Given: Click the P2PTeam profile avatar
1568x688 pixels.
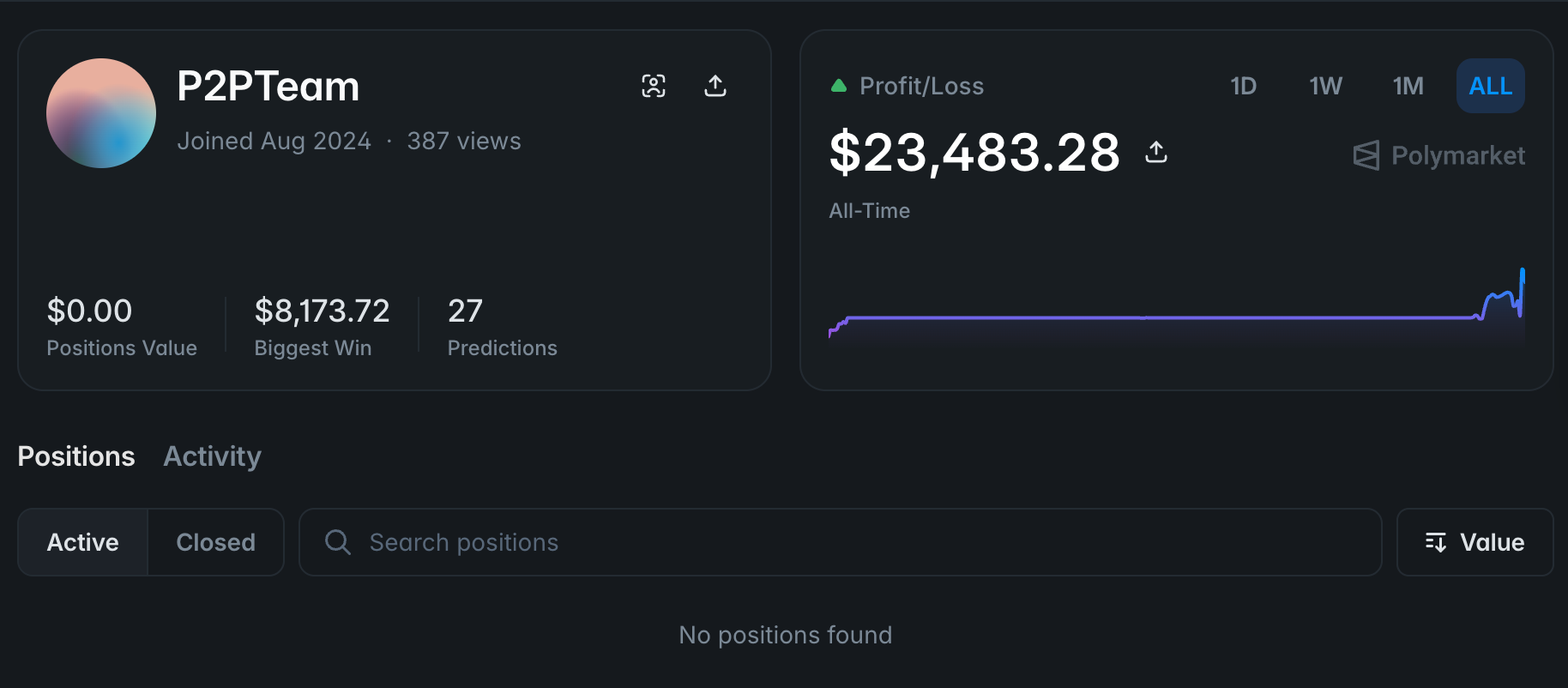Looking at the screenshot, I should coord(100,112).
